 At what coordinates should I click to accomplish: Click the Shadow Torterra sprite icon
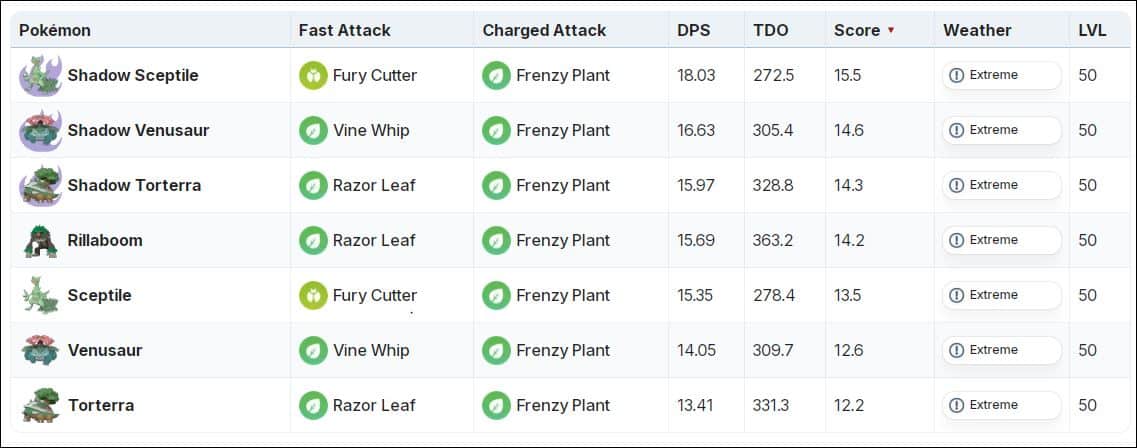tap(40, 186)
